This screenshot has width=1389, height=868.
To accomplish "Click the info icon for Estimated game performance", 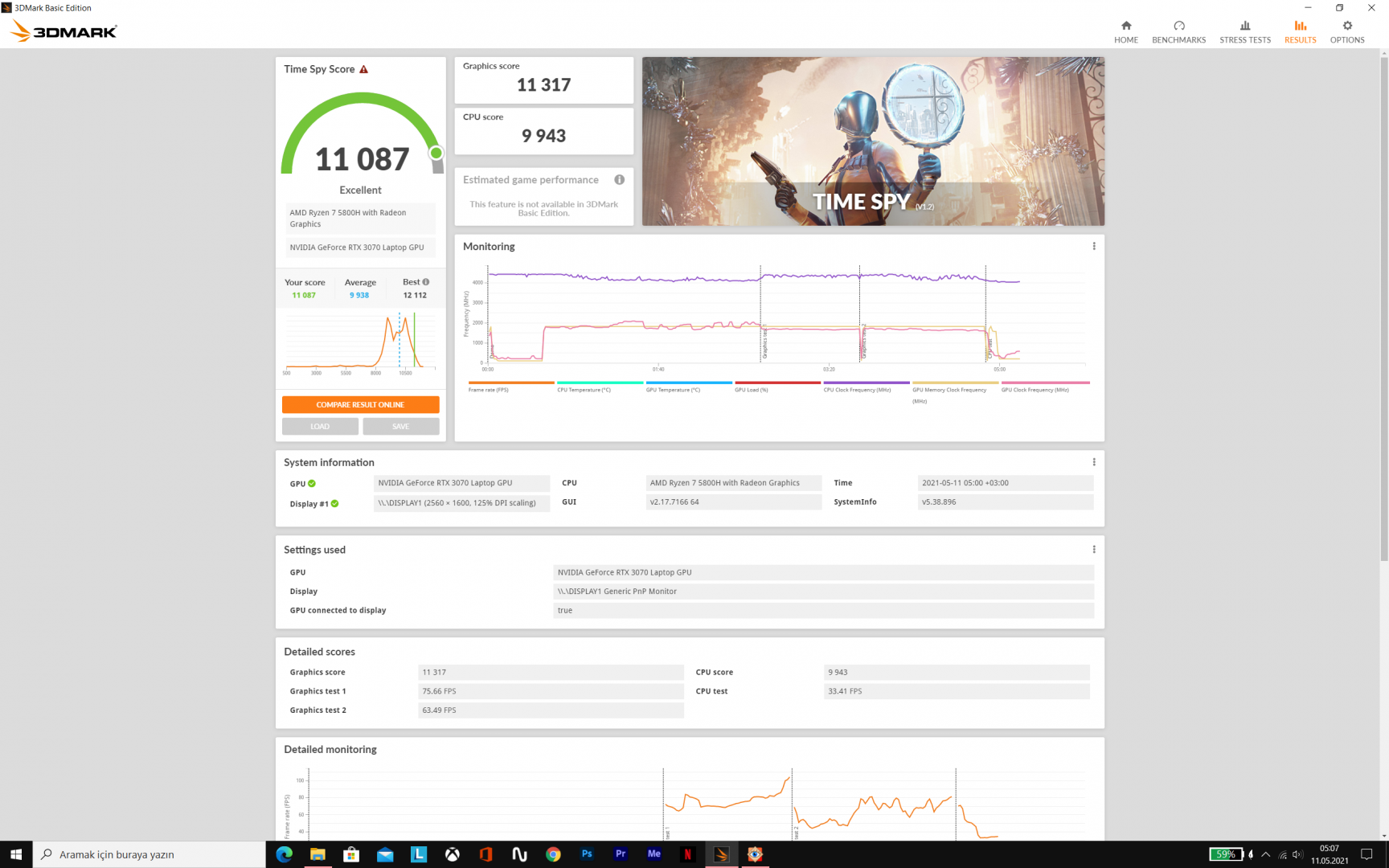I will click(x=619, y=180).
